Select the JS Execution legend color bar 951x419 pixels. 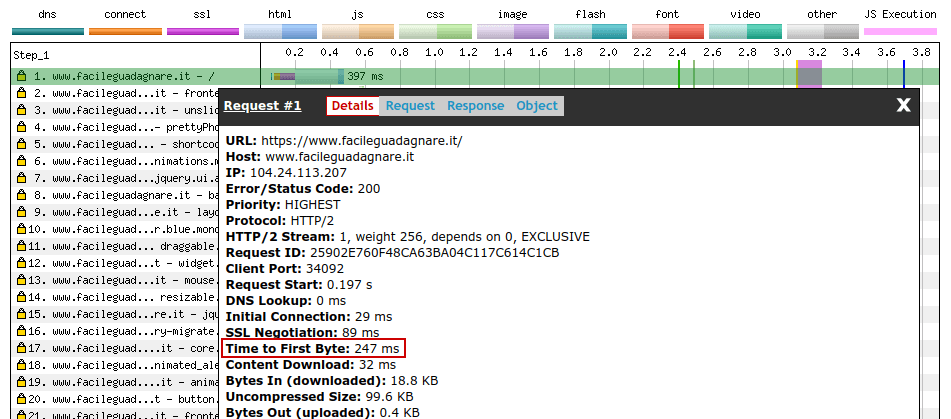(x=900, y=32)
